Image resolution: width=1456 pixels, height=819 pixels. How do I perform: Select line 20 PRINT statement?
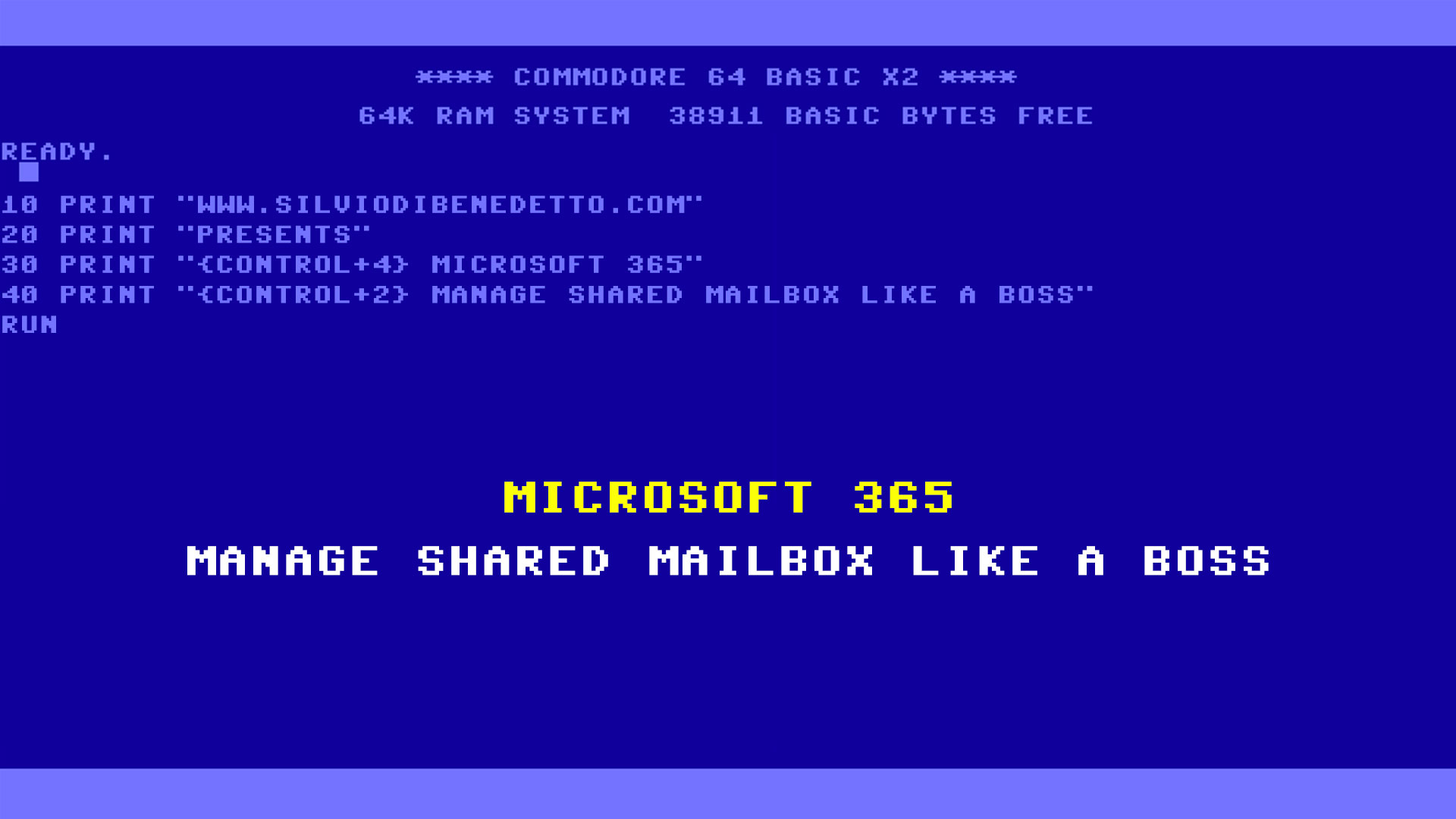(x=185, y=233)
